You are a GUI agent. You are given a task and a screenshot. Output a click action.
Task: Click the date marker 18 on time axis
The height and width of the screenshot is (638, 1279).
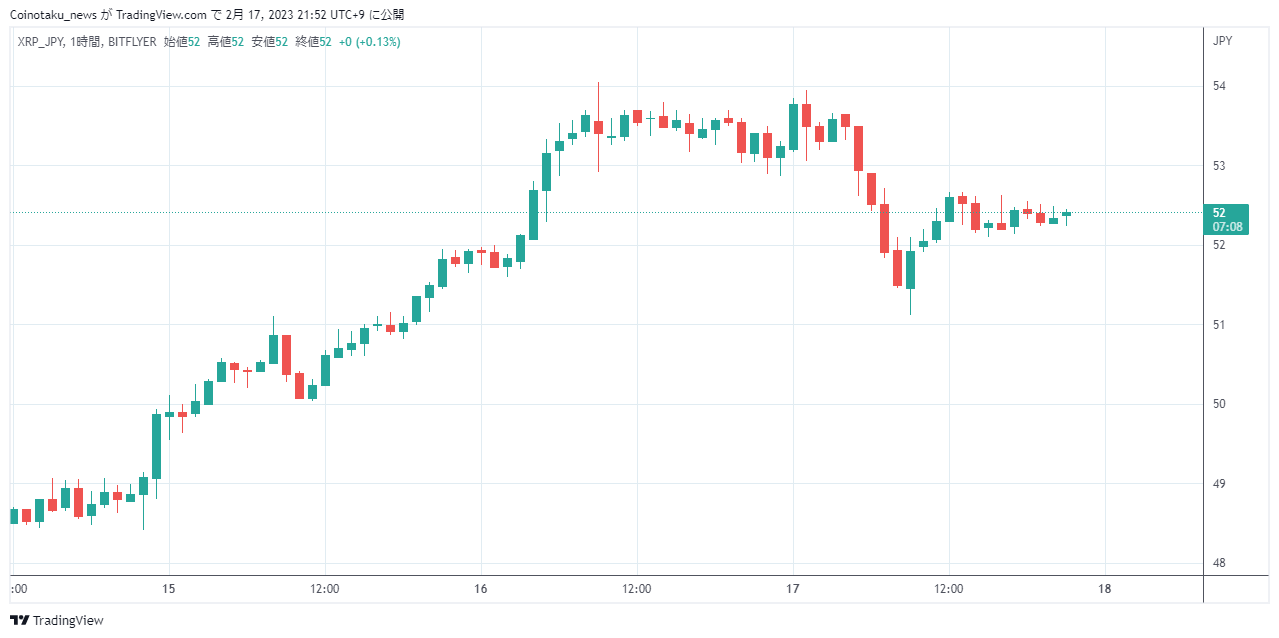click(x=1104, y=589)
